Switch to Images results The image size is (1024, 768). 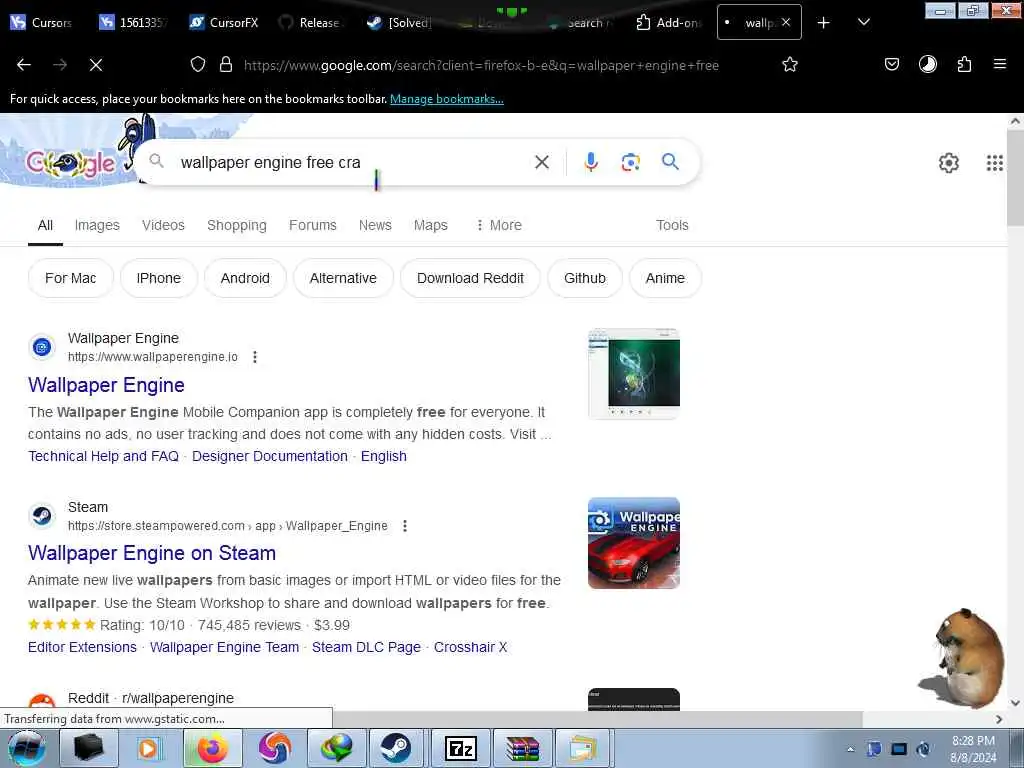point(97,225)
